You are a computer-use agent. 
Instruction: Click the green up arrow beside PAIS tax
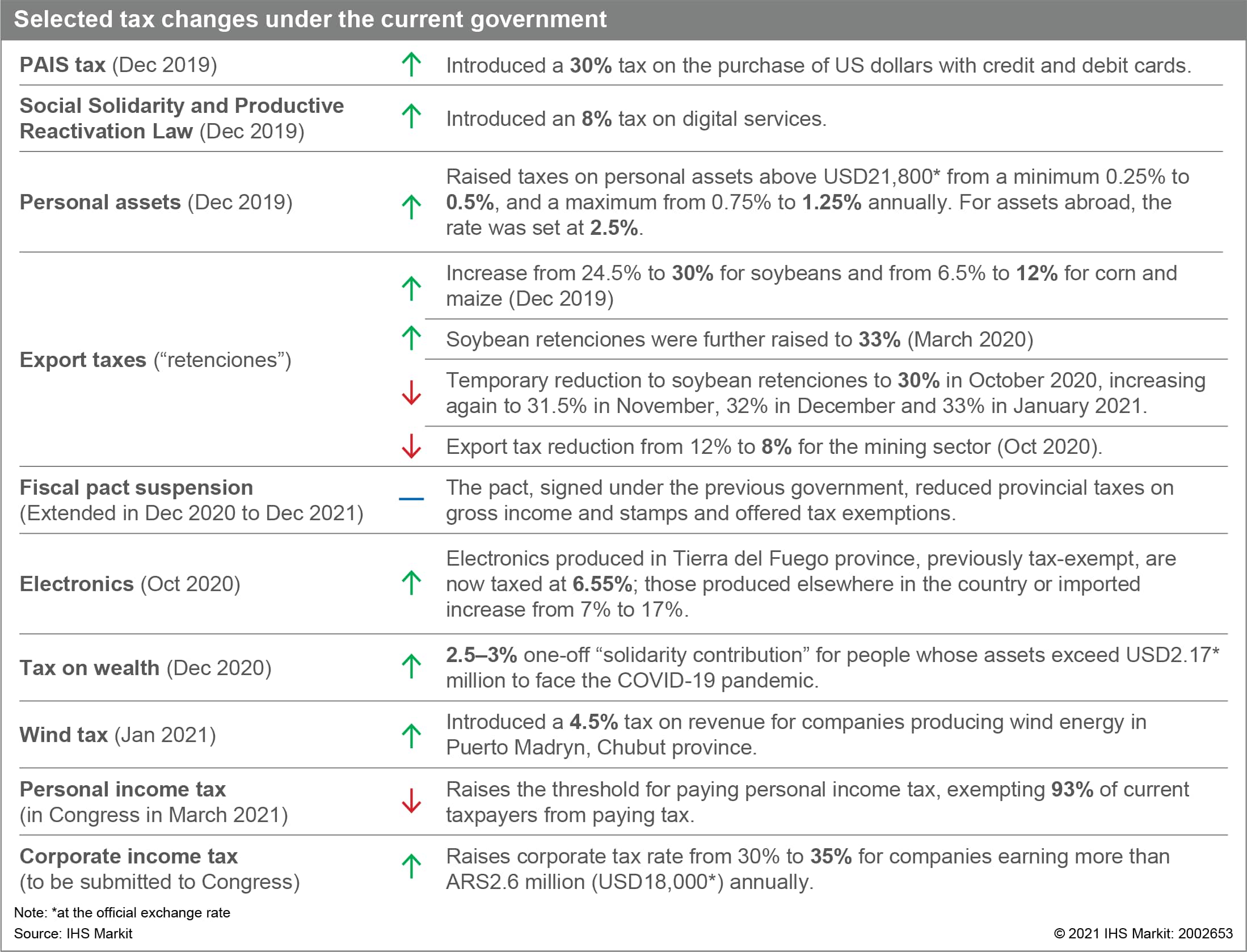pyautogui.click(x=411, y=65)
